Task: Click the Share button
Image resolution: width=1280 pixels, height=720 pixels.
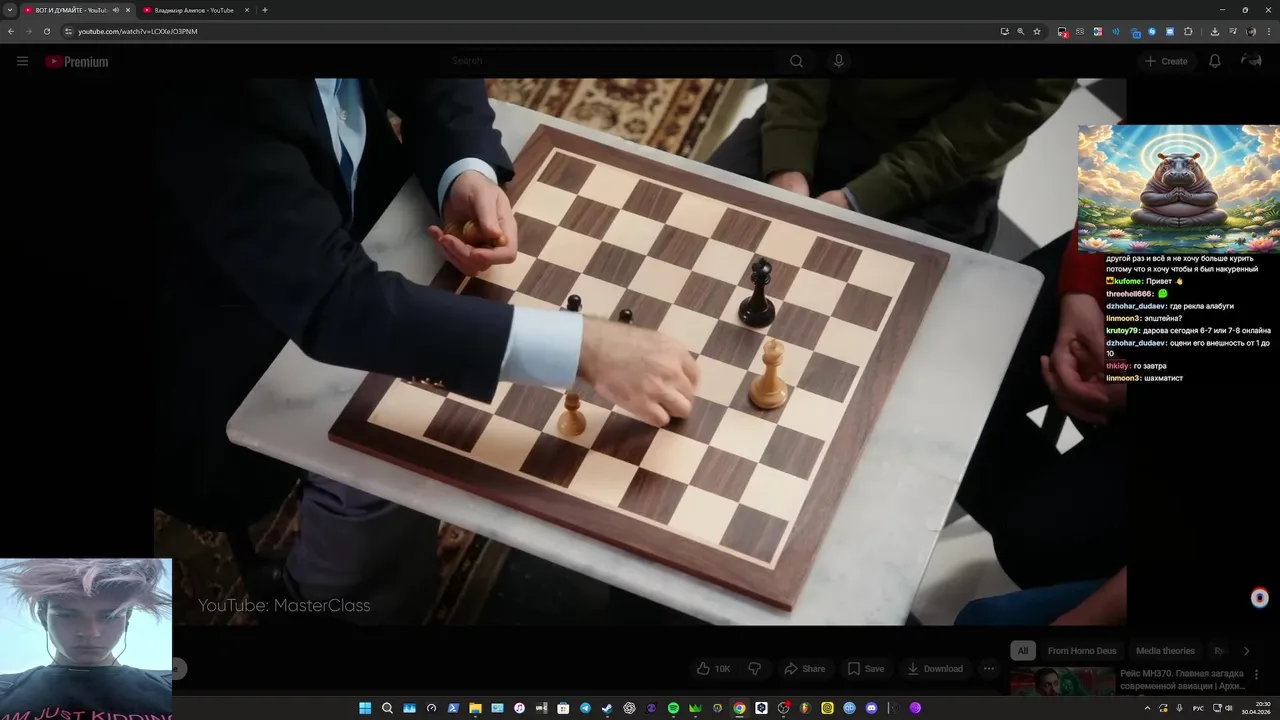Action: point(805,668)
